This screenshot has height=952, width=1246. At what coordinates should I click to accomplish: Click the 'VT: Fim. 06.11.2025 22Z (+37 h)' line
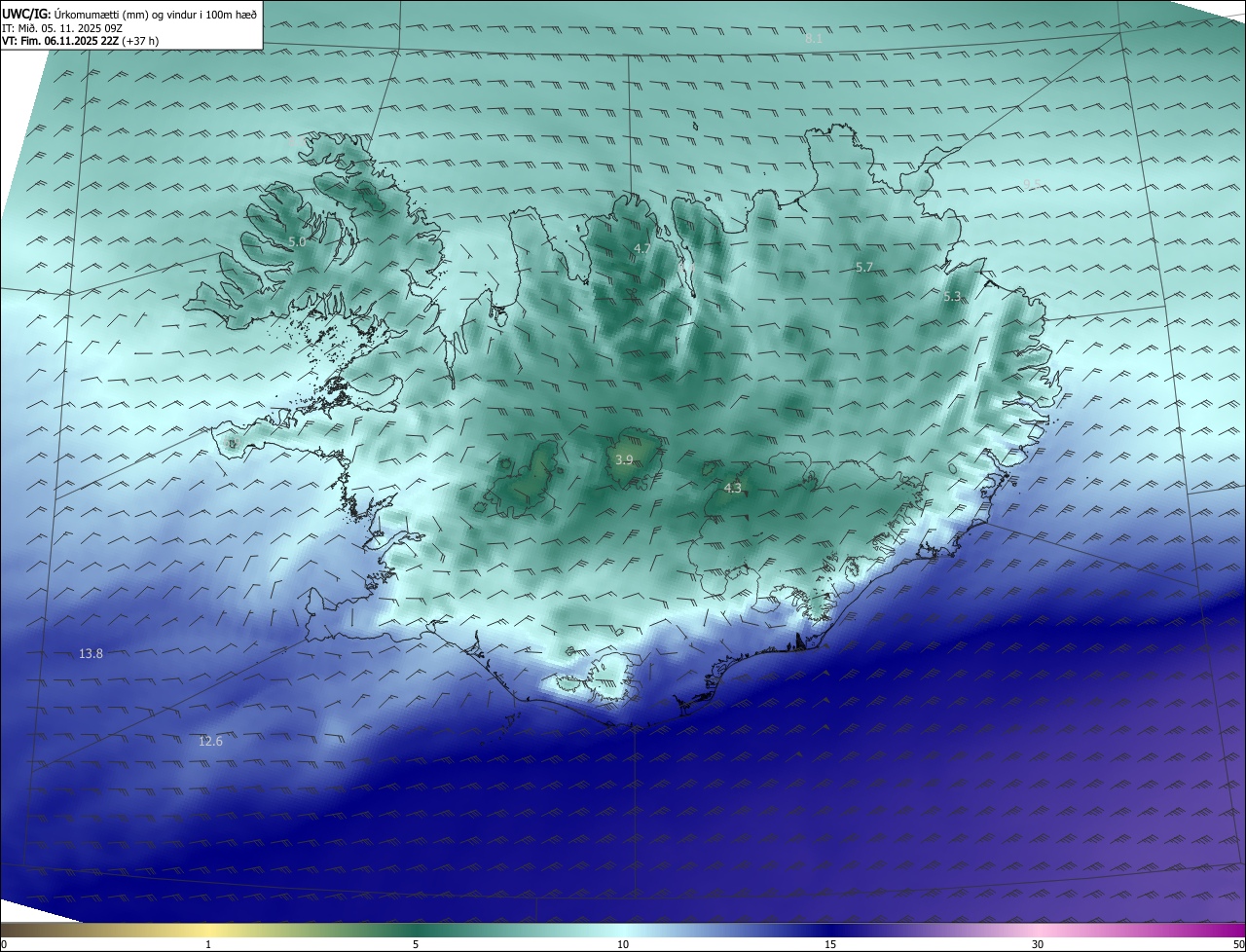point(80,41)
